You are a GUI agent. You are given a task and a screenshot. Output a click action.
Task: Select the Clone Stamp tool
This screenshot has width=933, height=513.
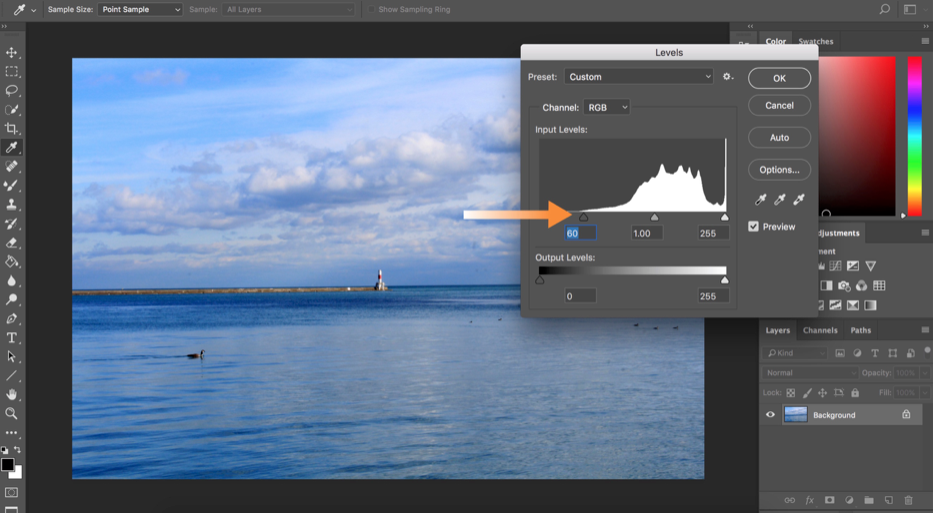click(x=11, y=205)
